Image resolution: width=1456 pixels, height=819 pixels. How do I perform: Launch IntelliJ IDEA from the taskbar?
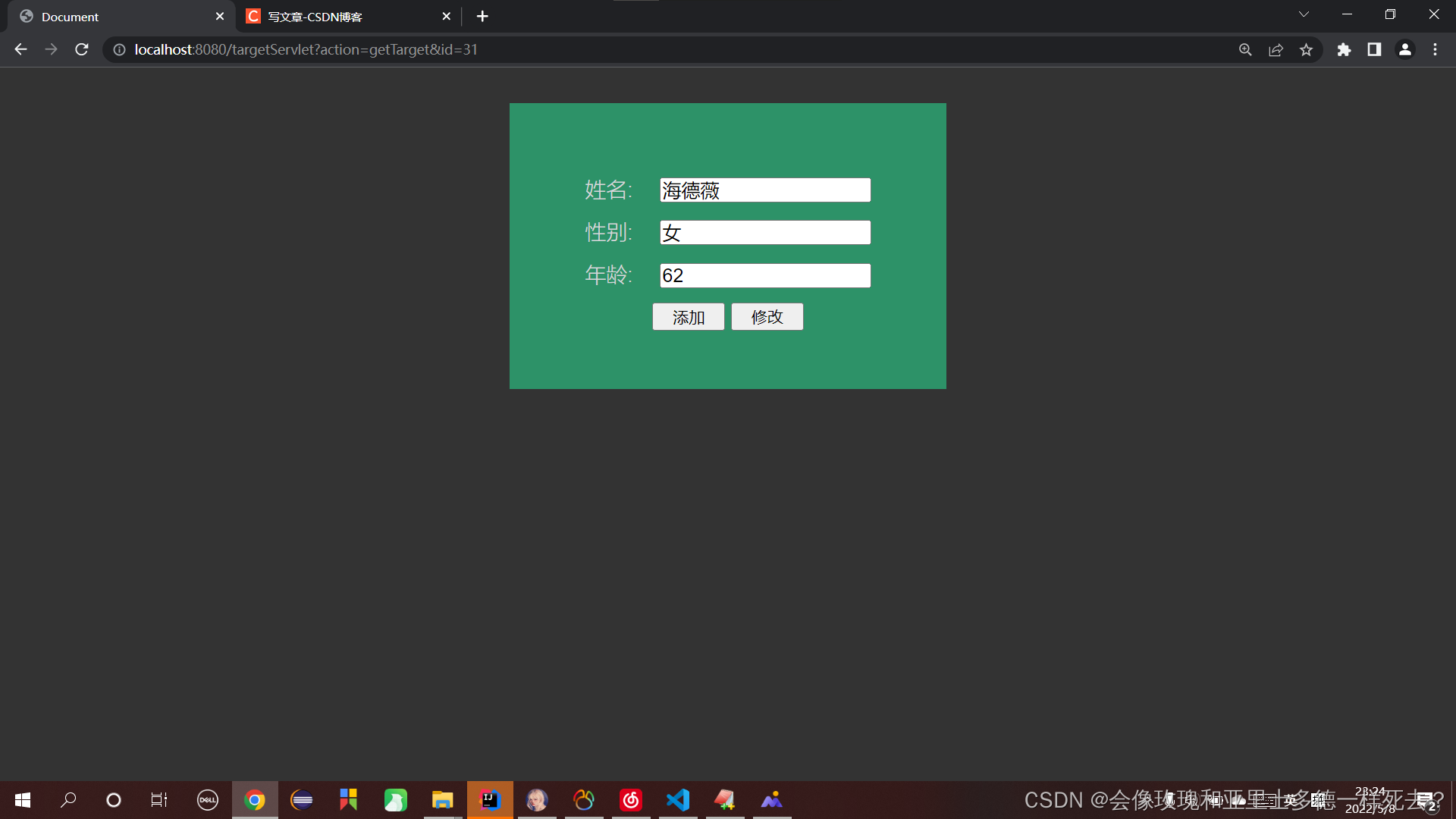(490, 800)
